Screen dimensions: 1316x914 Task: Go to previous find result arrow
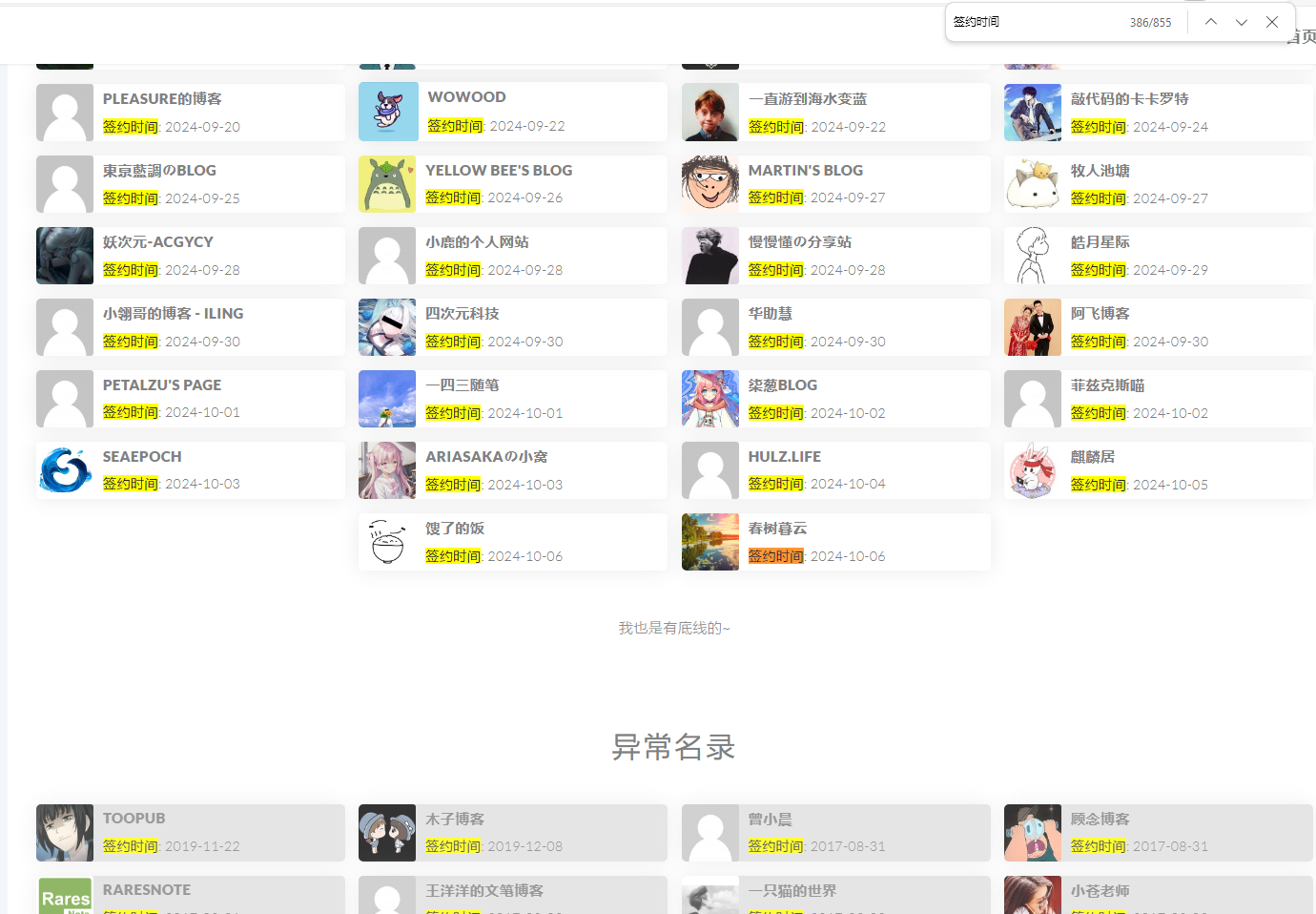[1210, 22]
